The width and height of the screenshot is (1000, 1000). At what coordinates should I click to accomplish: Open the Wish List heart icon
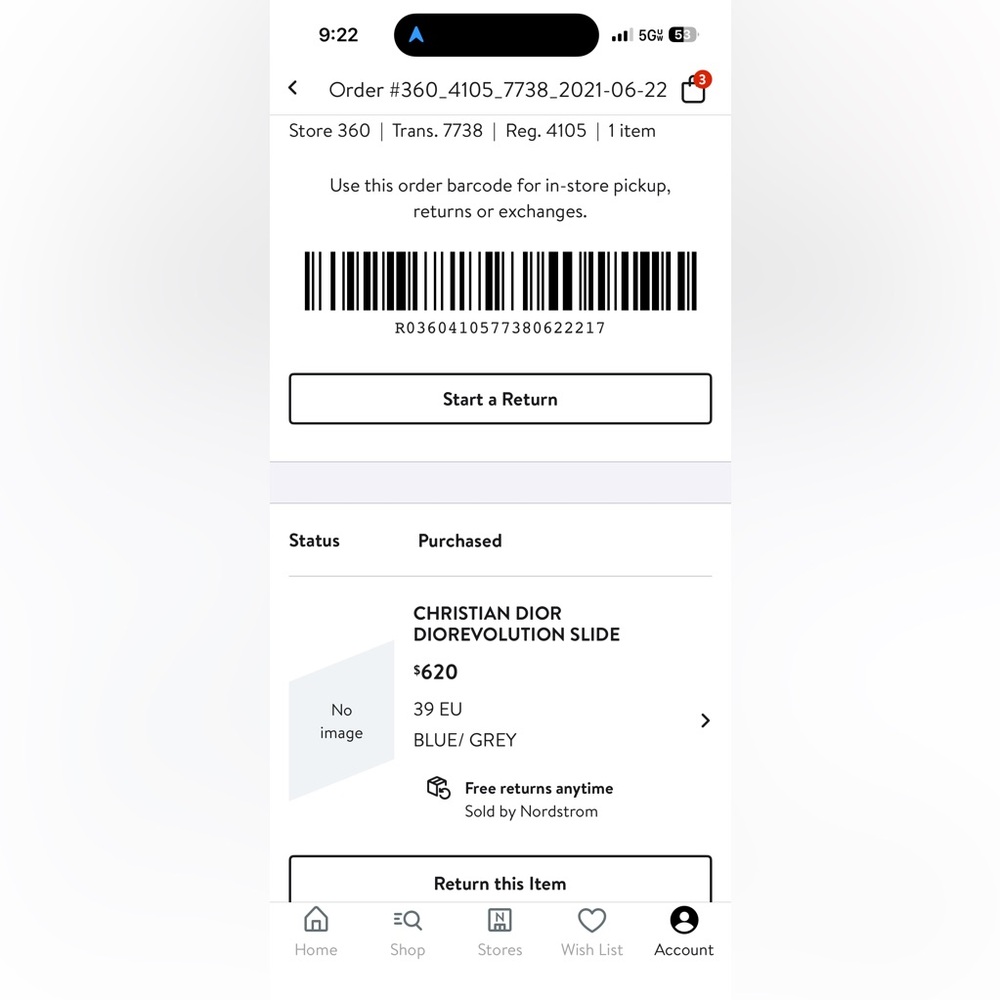(592, 920)
